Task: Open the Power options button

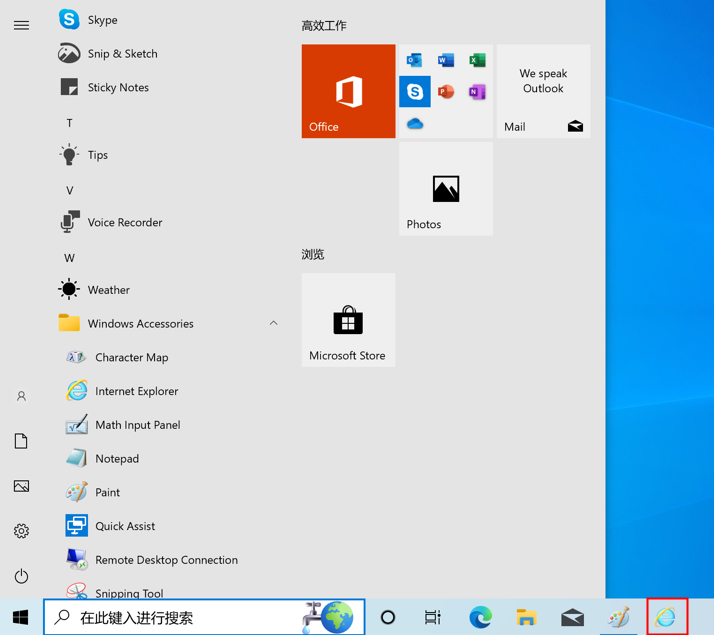Action: tap(21, 576)
